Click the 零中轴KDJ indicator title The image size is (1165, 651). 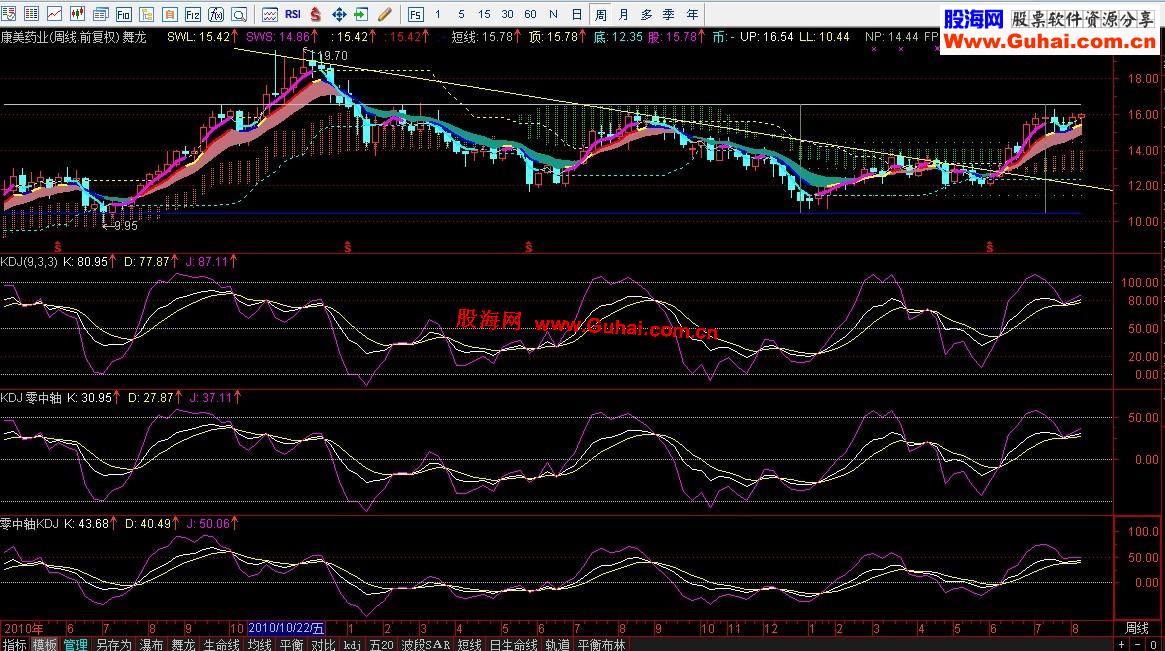pos(29,524)
